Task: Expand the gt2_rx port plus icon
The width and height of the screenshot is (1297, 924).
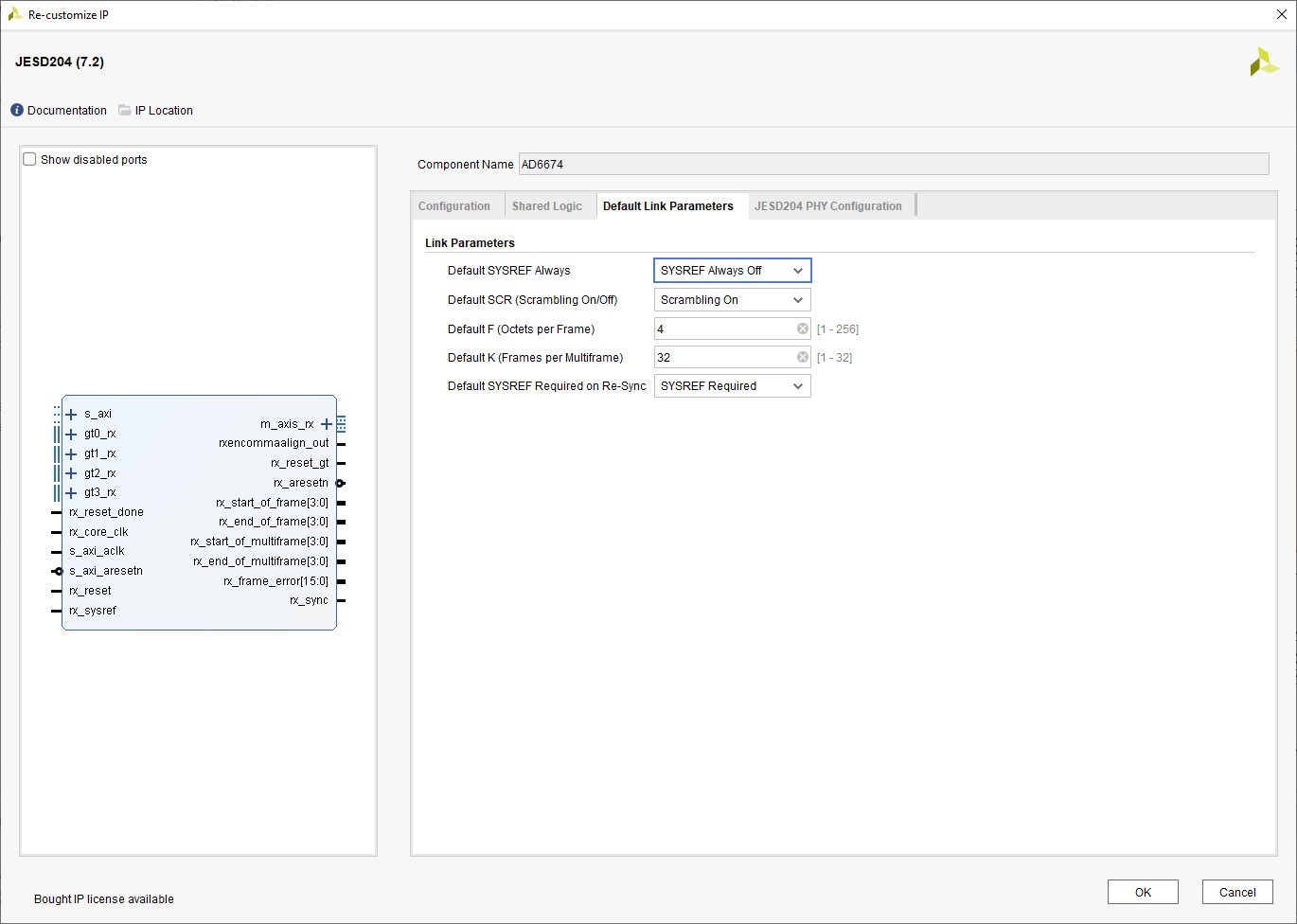Action: pos(71,473)
